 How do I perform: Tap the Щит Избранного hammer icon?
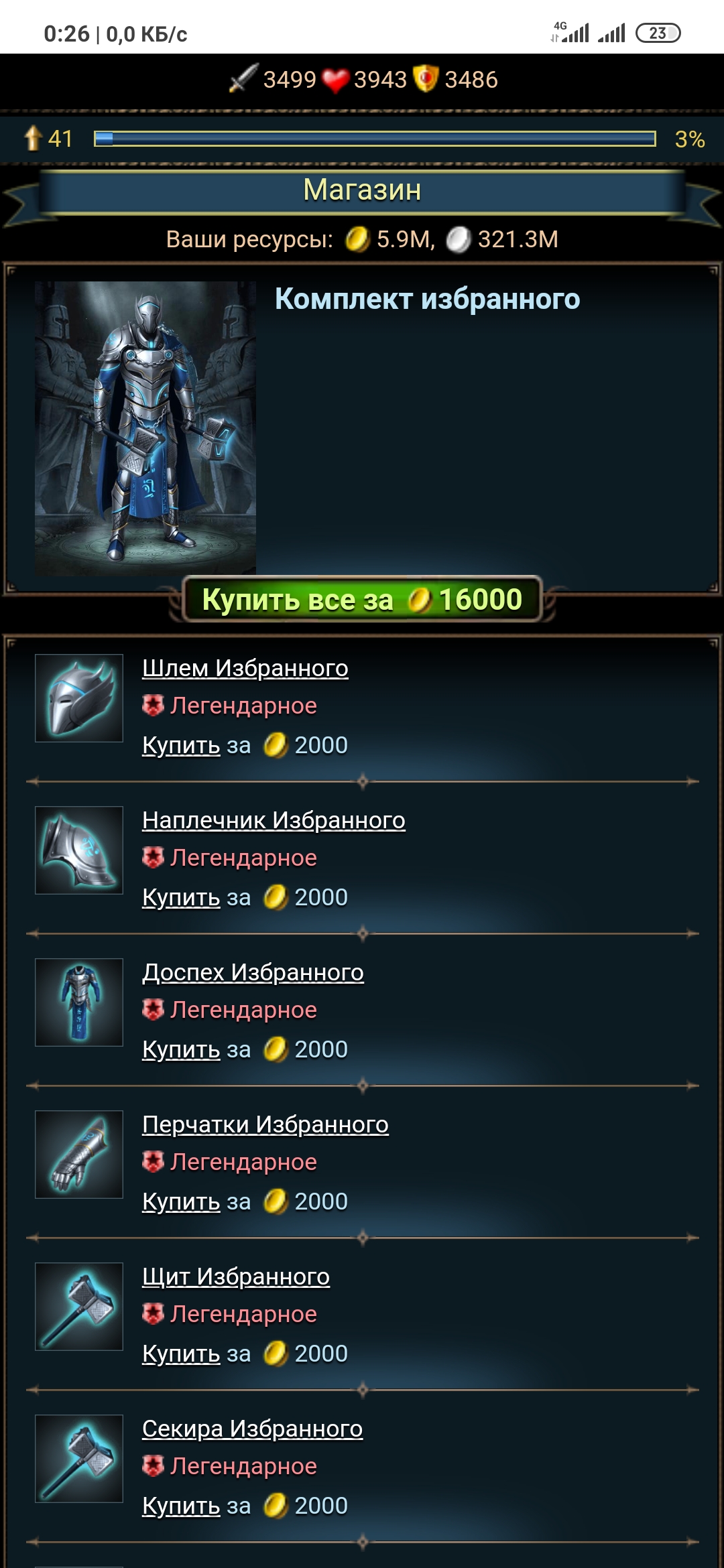click(x=79, y=1307)
